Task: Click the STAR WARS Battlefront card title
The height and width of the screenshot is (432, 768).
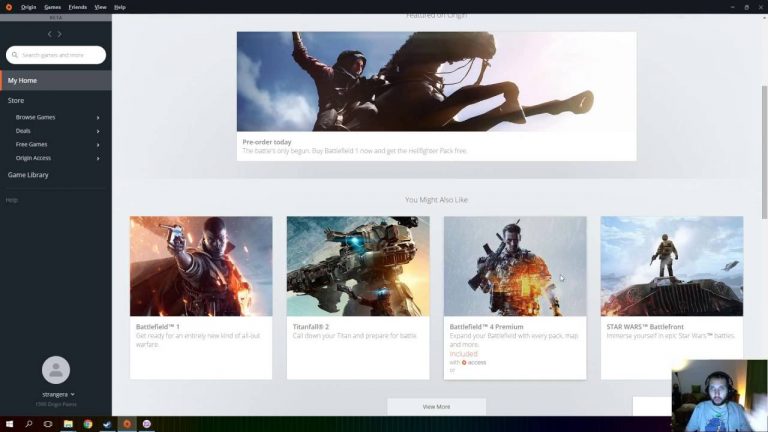Action: 645,327
